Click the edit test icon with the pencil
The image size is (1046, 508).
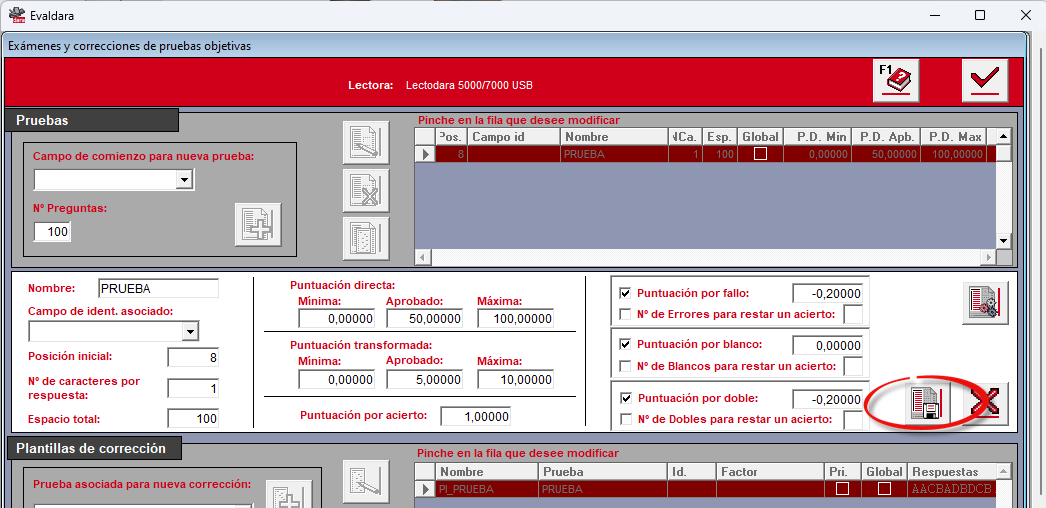[366, 143]
